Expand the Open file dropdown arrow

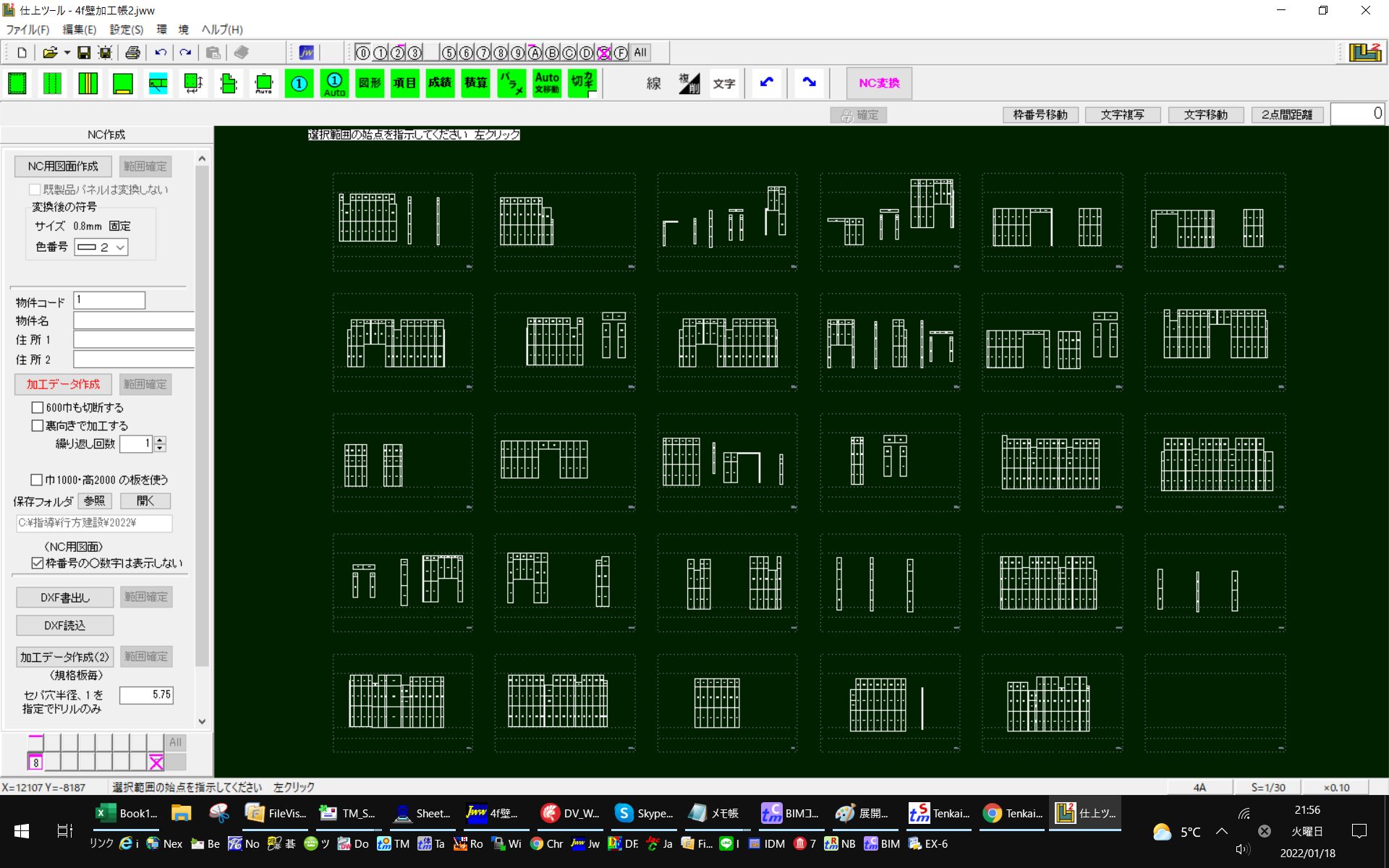pos(67,53)
